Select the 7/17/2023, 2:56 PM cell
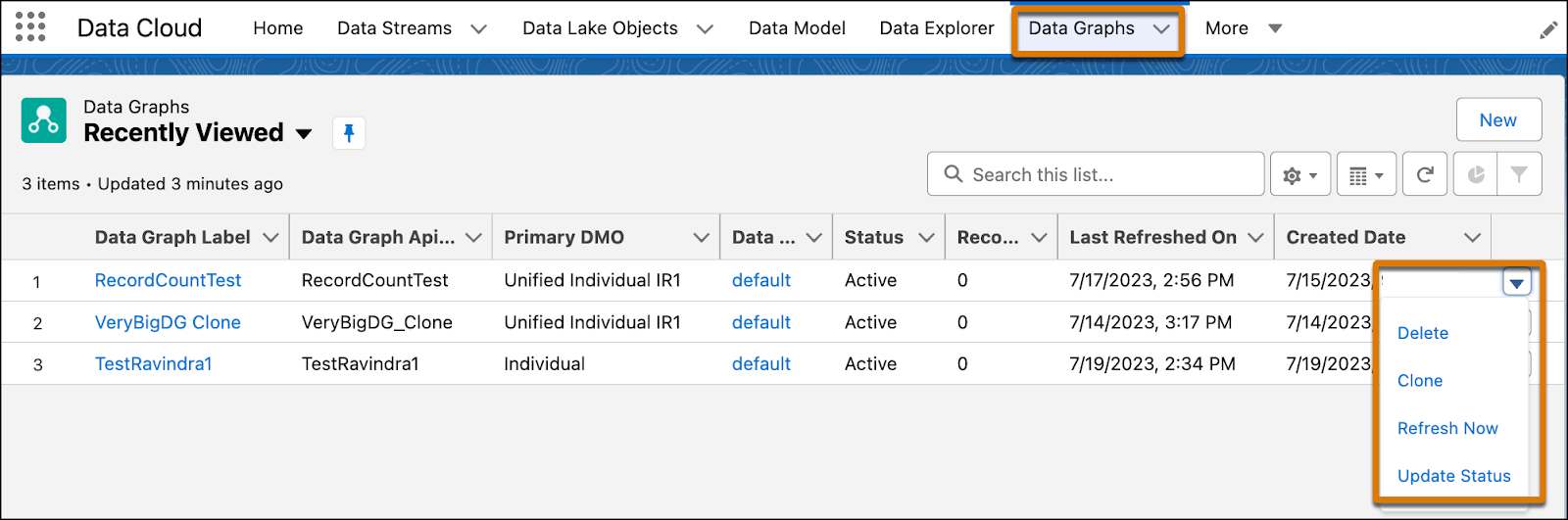This screenshot has height=520, width=1568. pyautogui.click(x=1151, y=280)
